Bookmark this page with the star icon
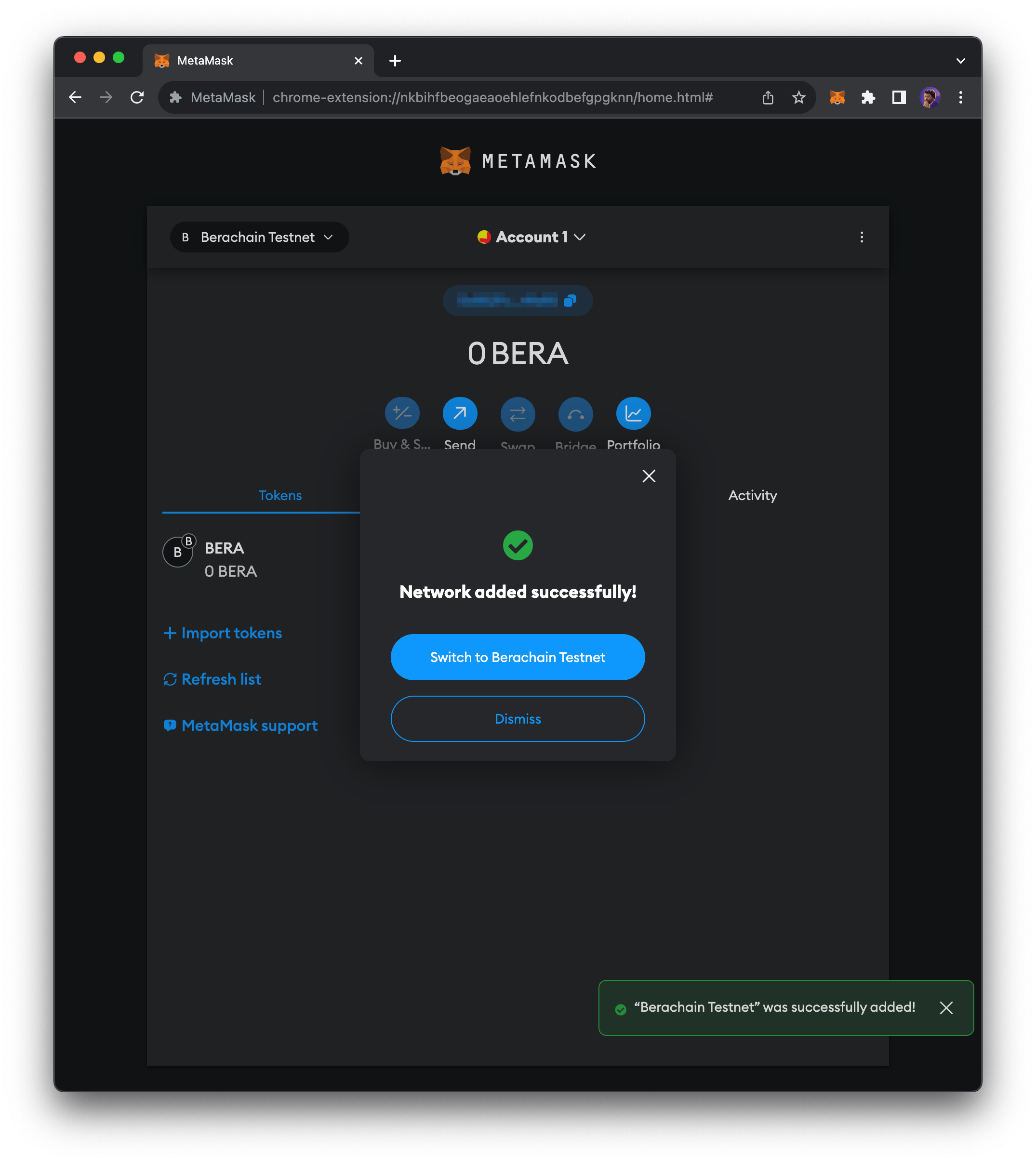Screen dimensions: 1036x1163 click(x=798, y=97)
